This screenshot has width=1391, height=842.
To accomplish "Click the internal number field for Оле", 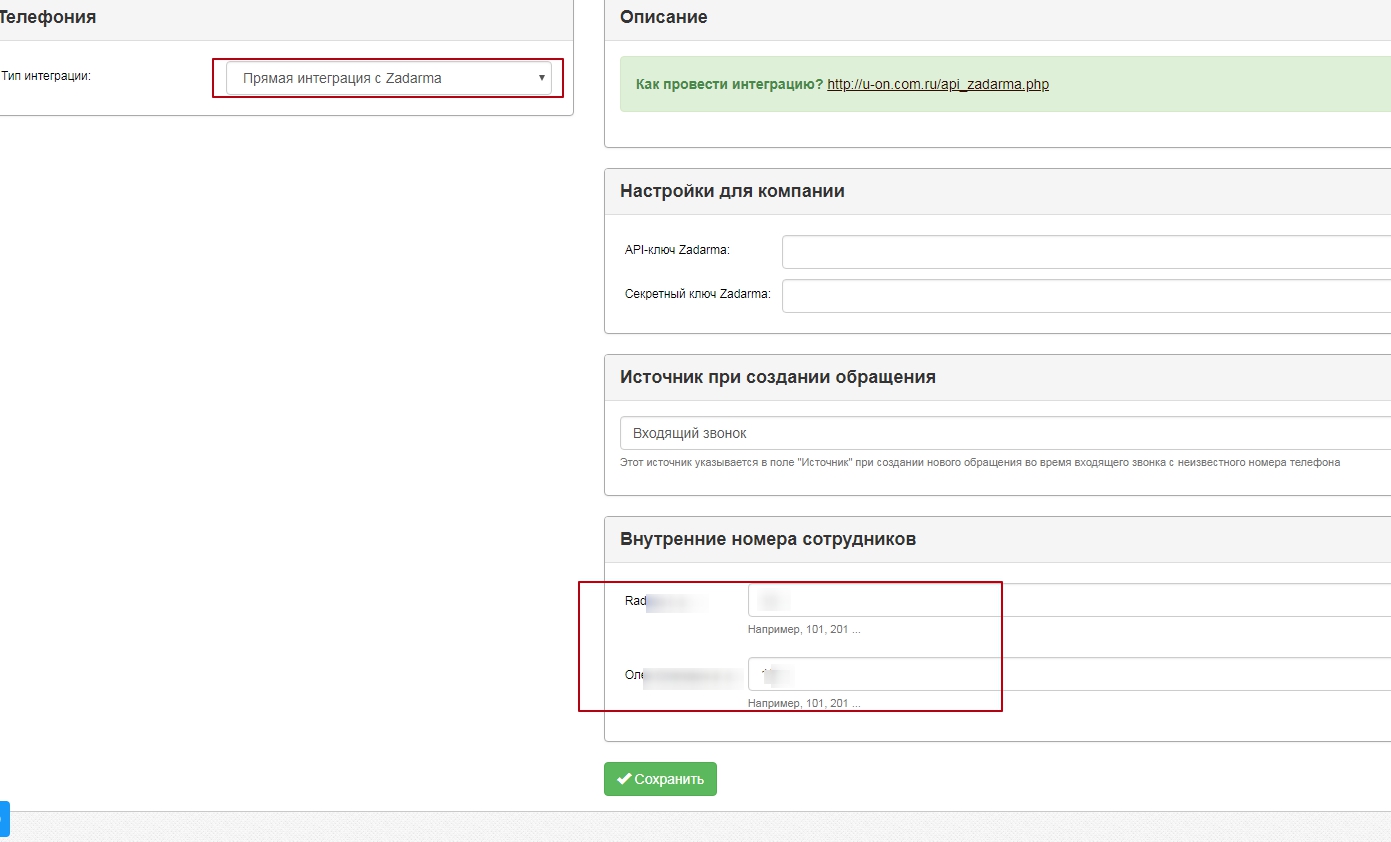I will pos(1068,674).
